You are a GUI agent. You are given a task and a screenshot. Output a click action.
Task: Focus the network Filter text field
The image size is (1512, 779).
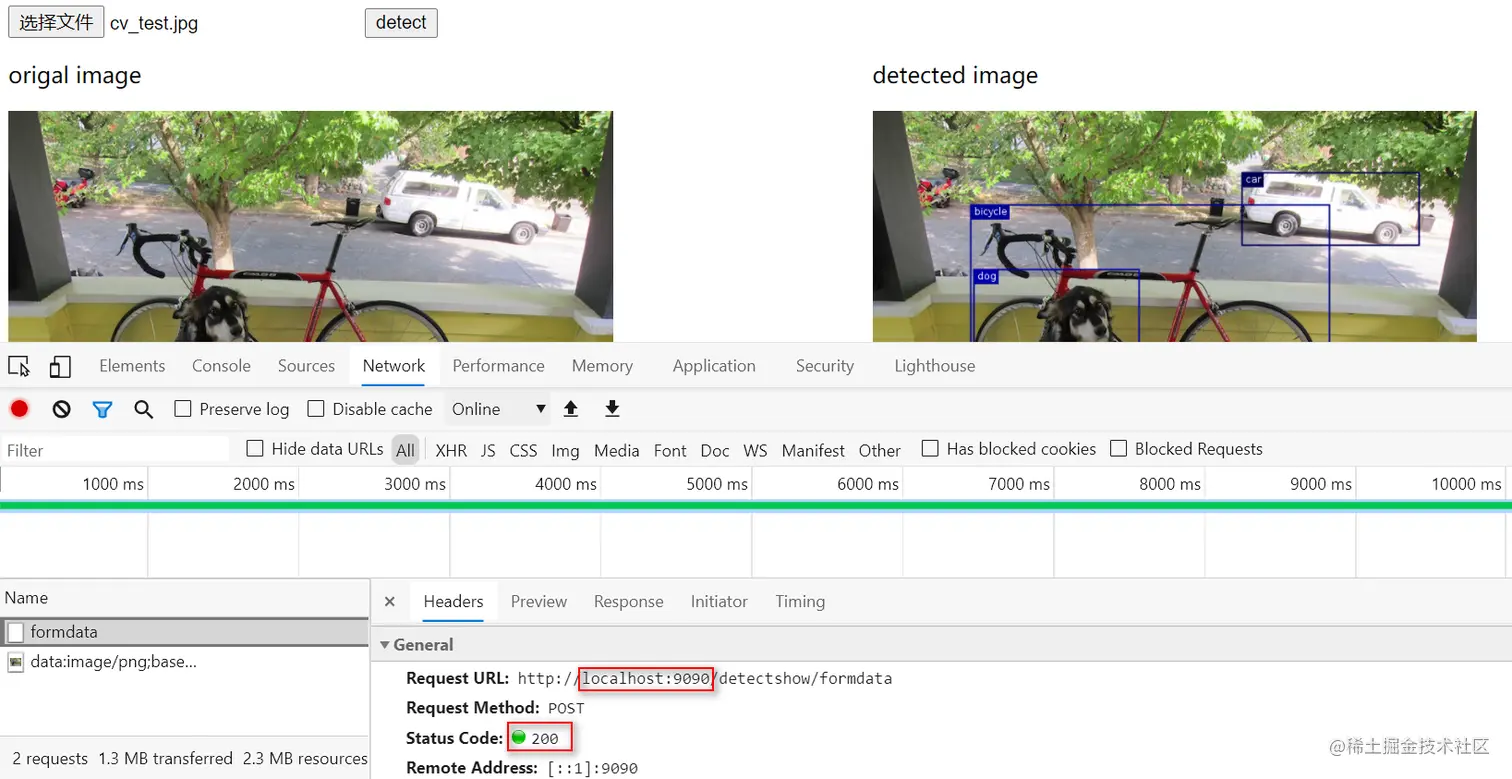(x=115, y=450)
